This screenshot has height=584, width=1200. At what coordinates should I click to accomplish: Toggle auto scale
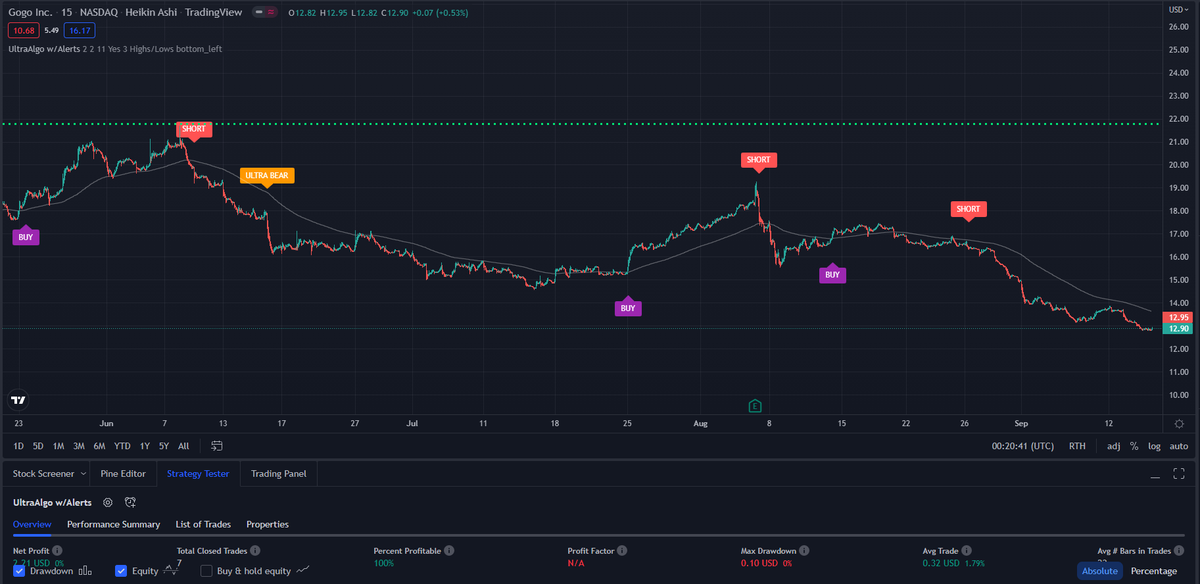point(1179,446)
